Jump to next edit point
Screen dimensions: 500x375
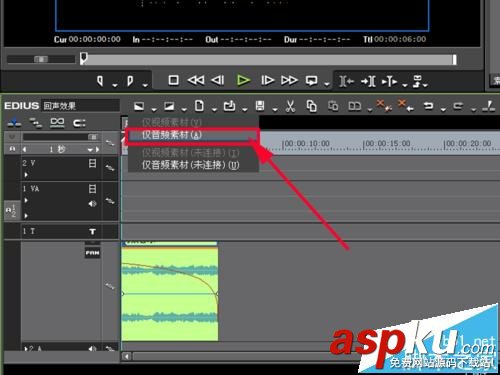(x=368, y=81)
